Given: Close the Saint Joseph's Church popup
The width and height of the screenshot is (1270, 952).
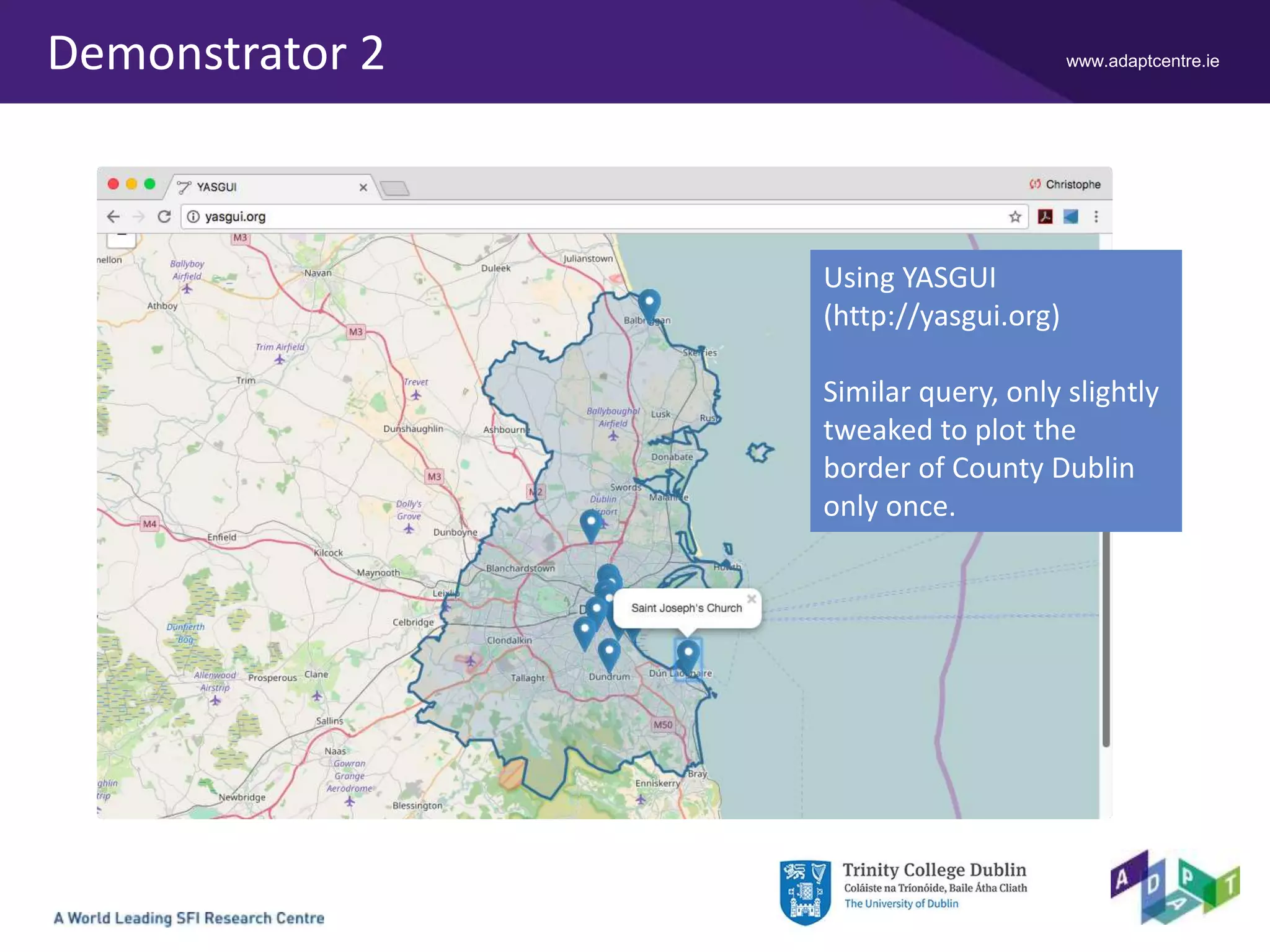Looking at the screenshot, I should (x=752, y=599).
